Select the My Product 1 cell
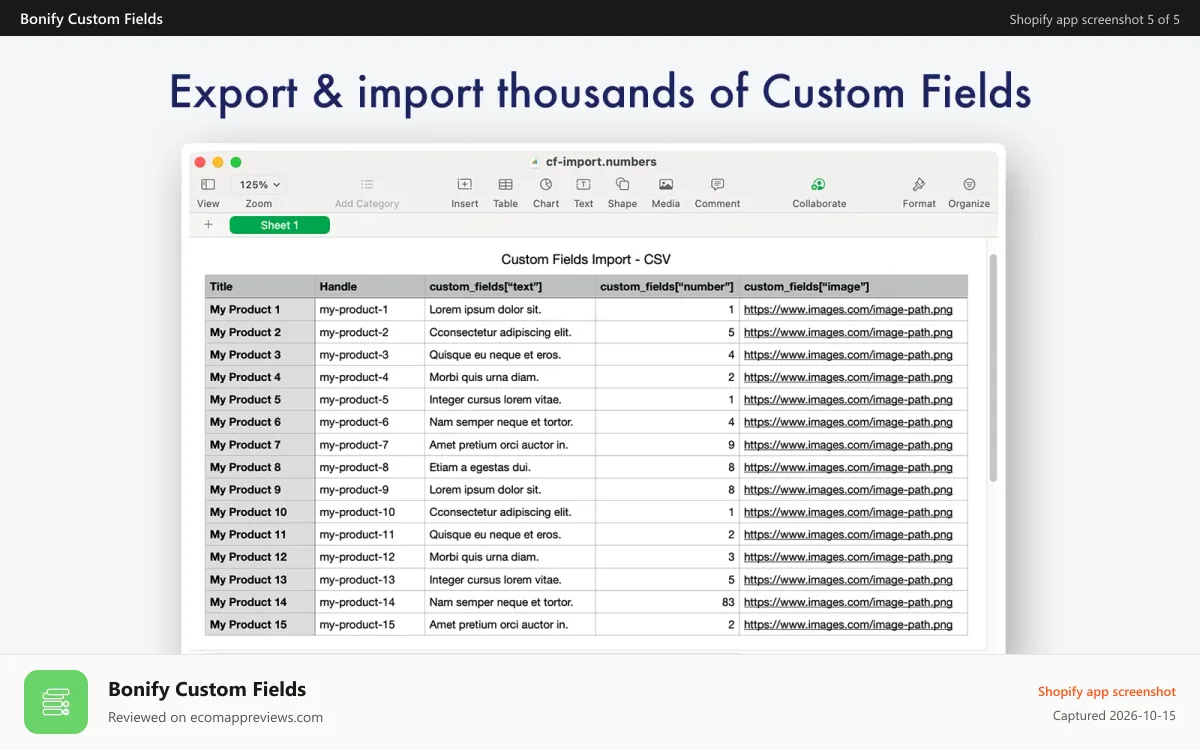The width and height of the screenshot is (1200, 750). click(260, 310)
